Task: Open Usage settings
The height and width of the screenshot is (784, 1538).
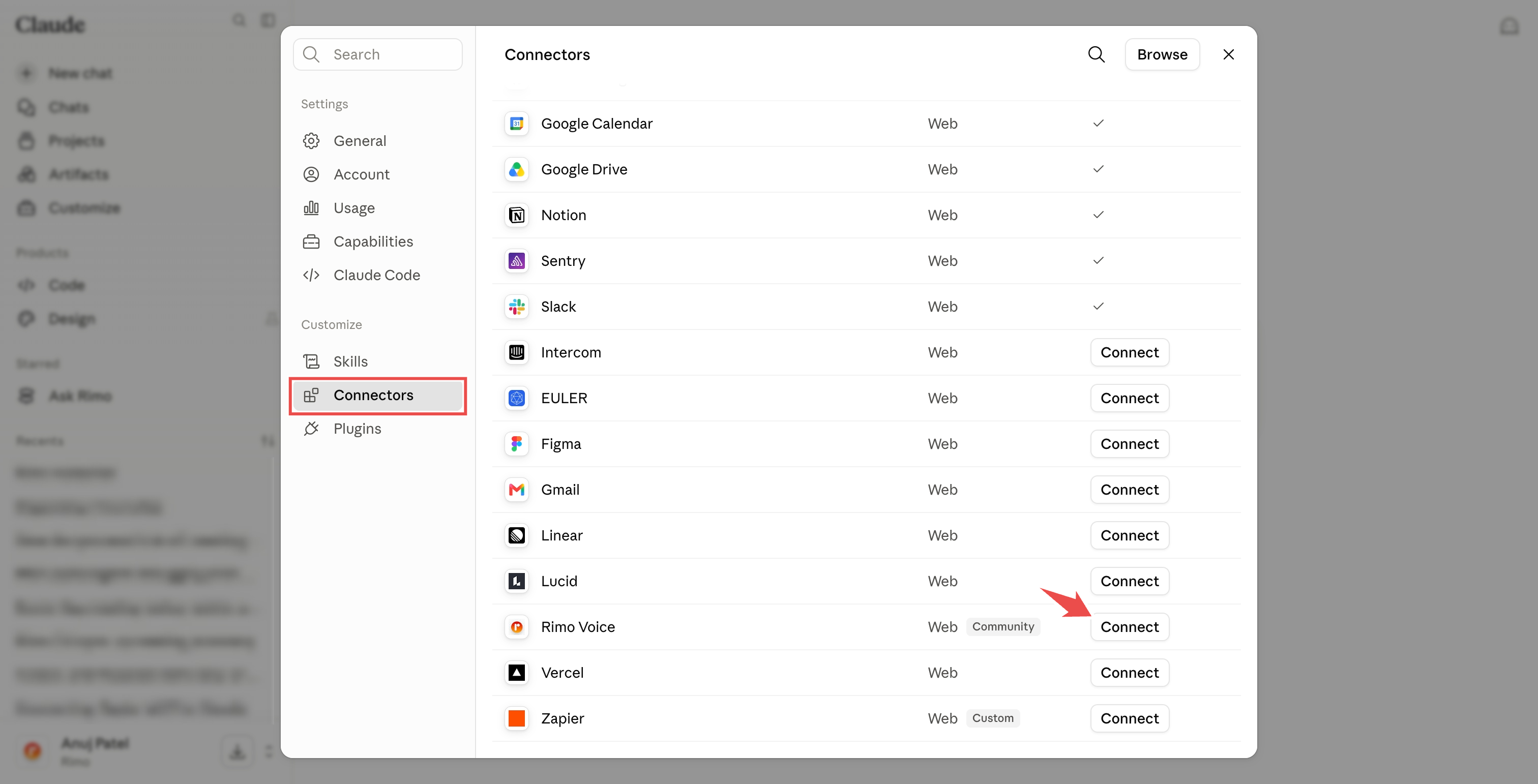Action: click(378, 207)
